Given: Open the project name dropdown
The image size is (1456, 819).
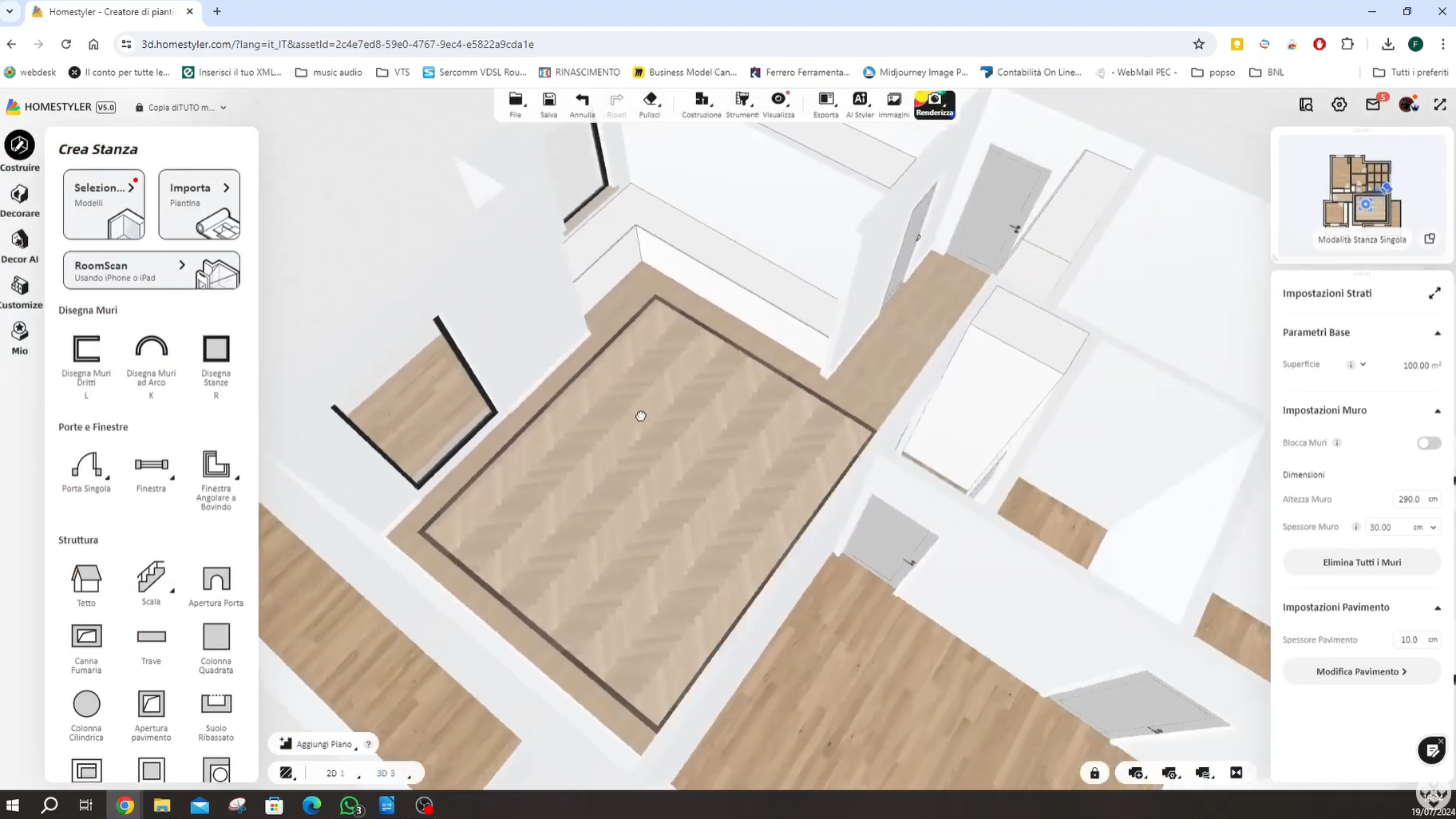Looking at the screenshot, I should coord(223,108).
